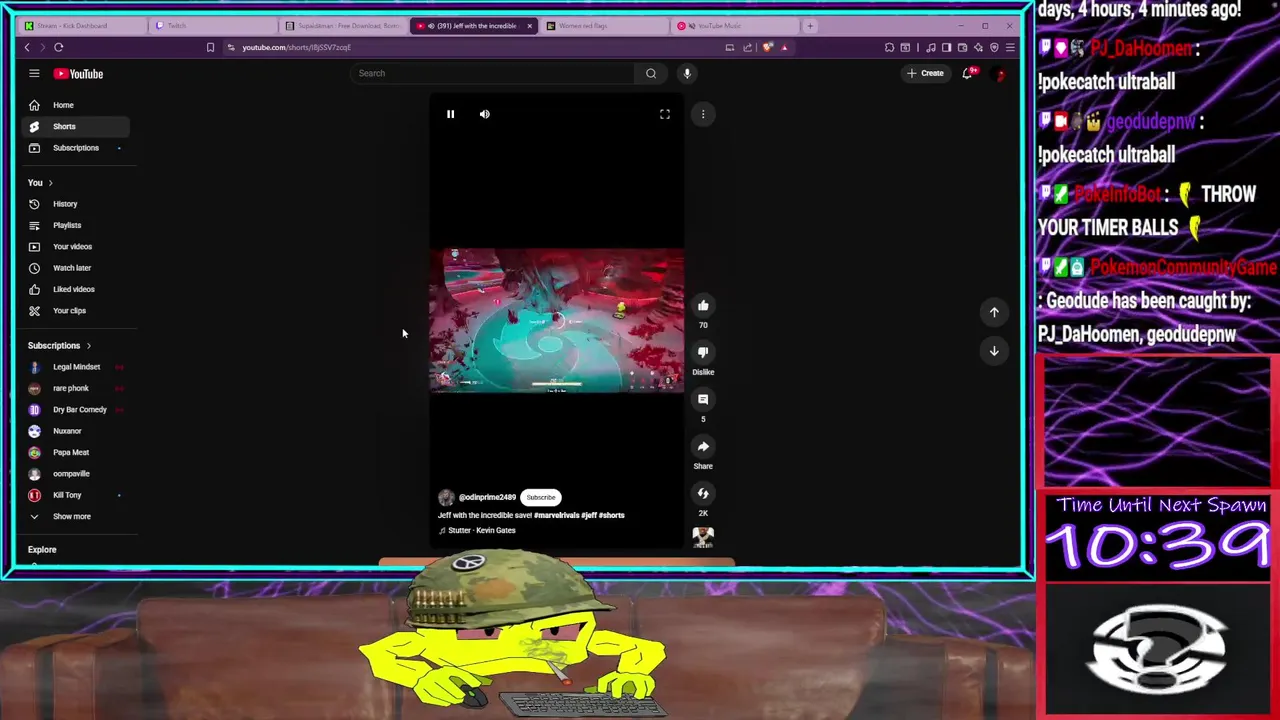1280x720 pixels.
Task: Go to previous Short with up arrow
Action: (x=994, y=312)
